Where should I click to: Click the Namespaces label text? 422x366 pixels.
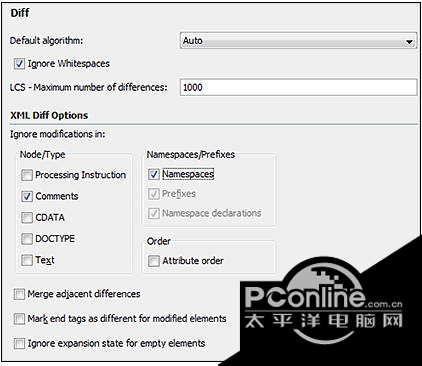(188, 174)
